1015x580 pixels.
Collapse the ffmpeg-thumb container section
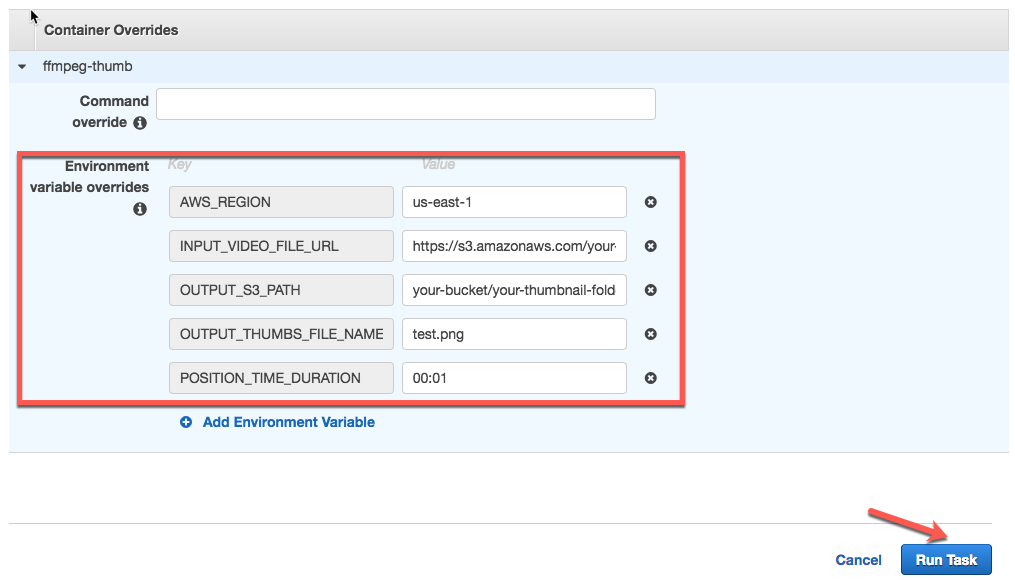(23, 67)
